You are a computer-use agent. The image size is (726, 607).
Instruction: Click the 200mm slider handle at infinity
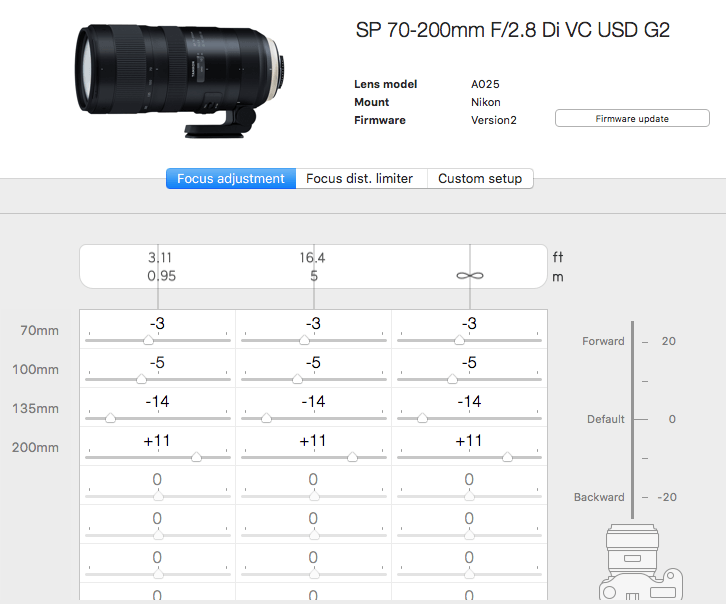[x=508, y=457]
